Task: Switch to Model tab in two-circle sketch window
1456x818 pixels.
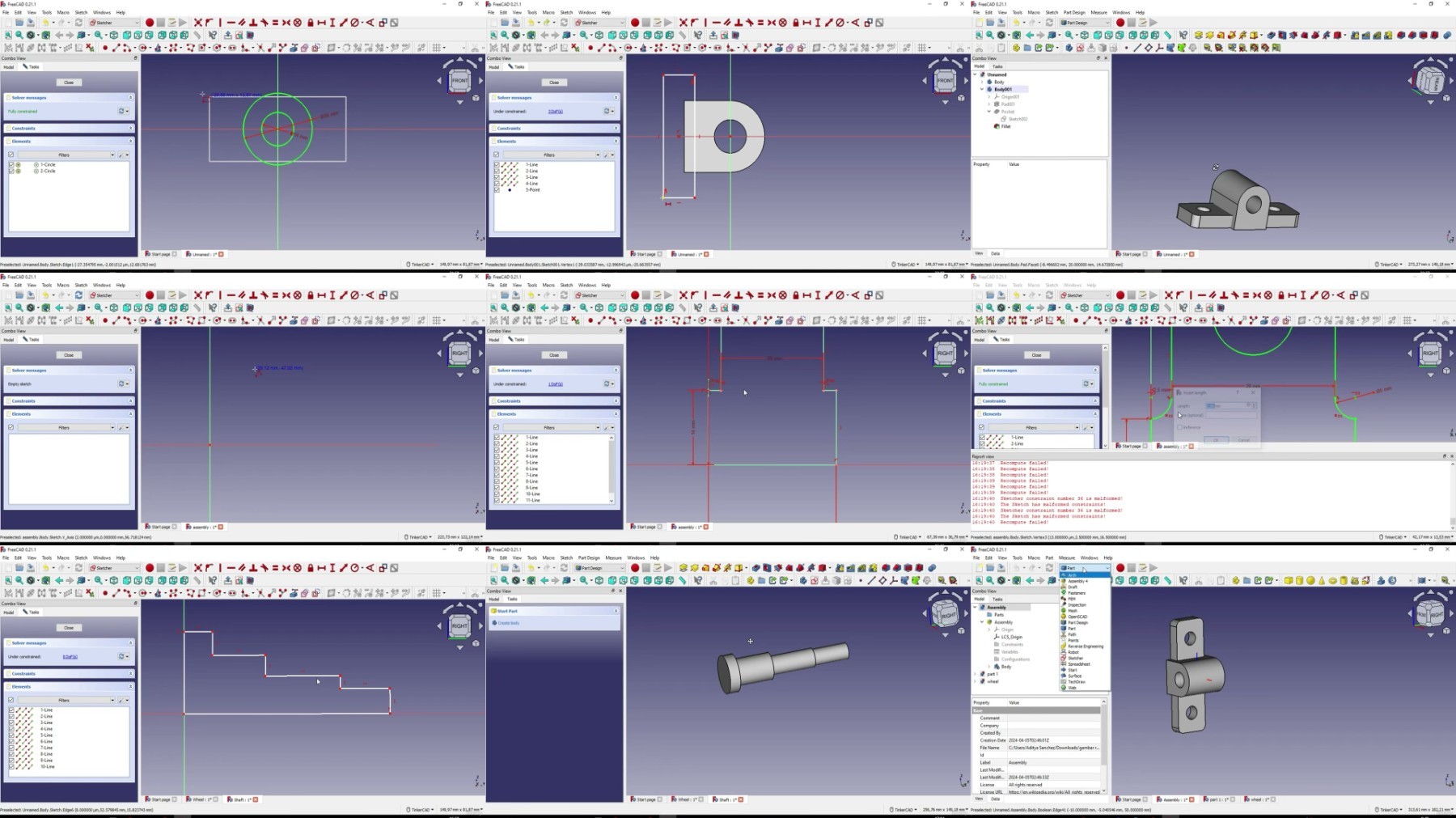Action: coord(9,66)
